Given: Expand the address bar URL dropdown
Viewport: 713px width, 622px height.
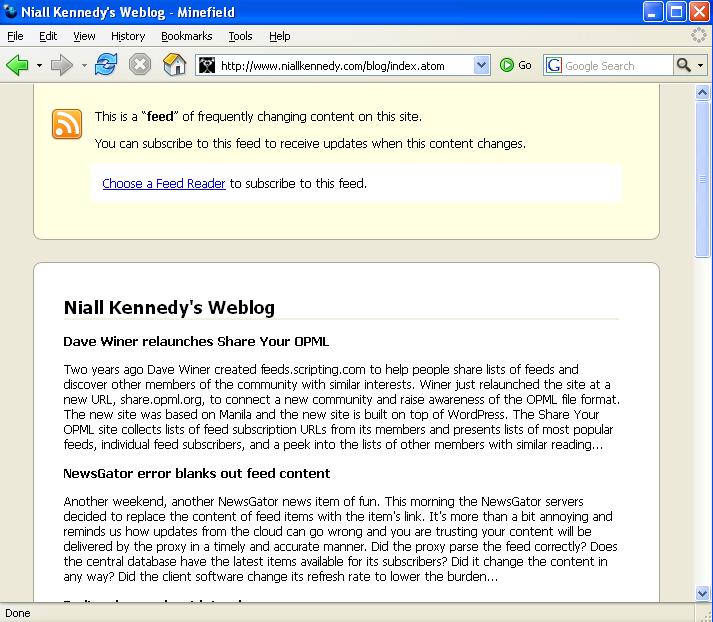Looking at the screenshot, I should (x=481, y=65).
